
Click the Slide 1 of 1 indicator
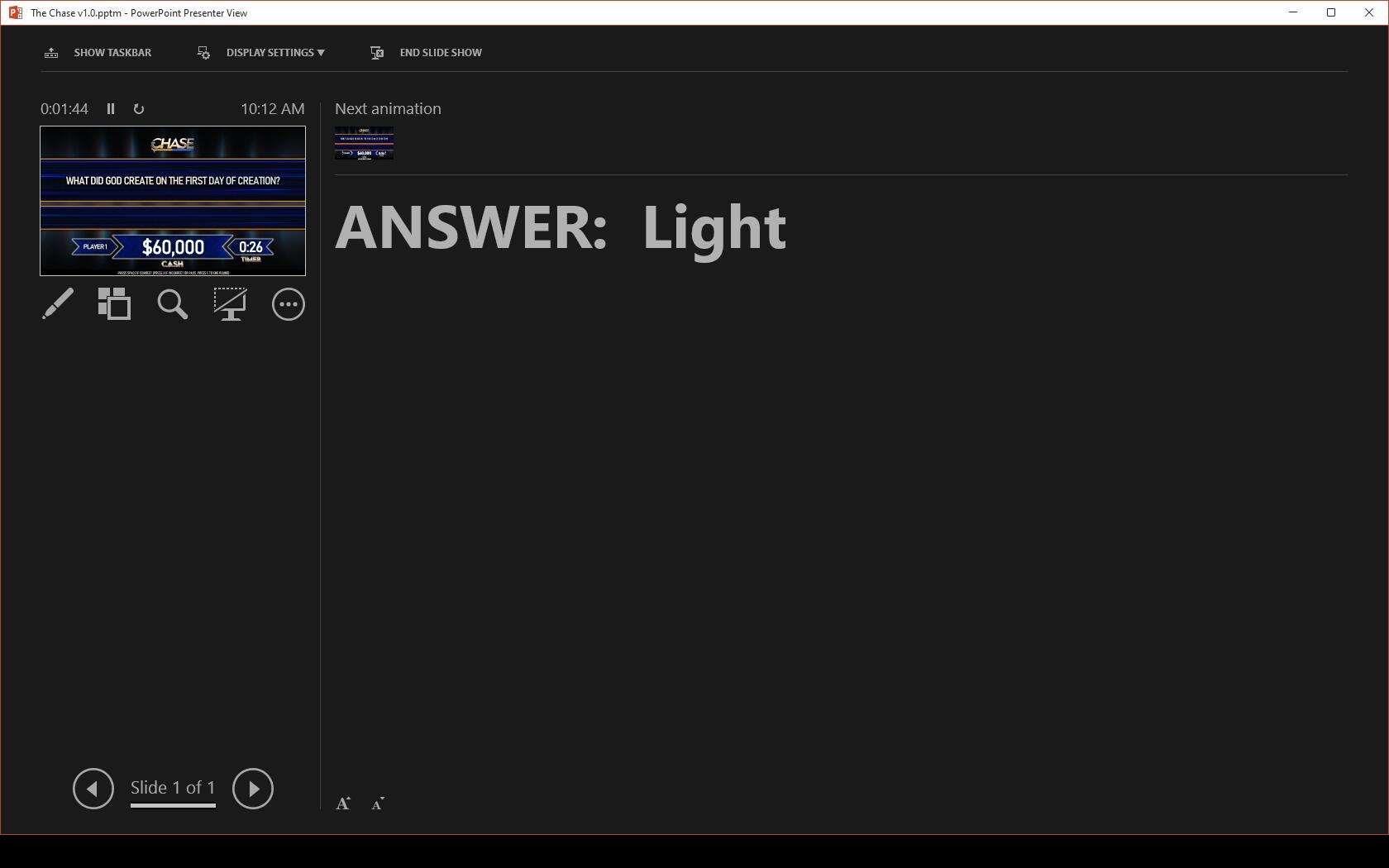coord(173,788)
